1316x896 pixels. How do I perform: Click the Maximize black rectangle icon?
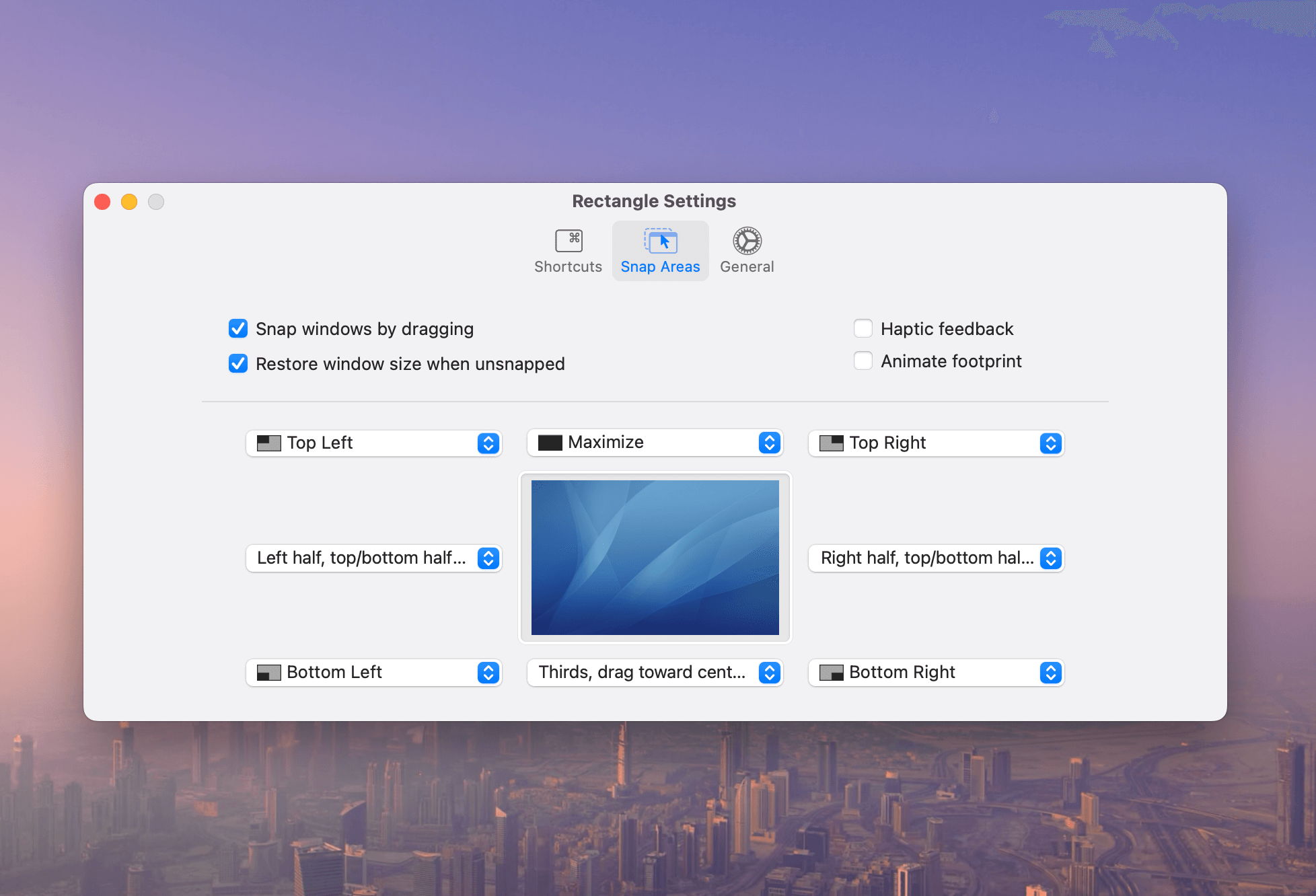[x=550, y=443]
